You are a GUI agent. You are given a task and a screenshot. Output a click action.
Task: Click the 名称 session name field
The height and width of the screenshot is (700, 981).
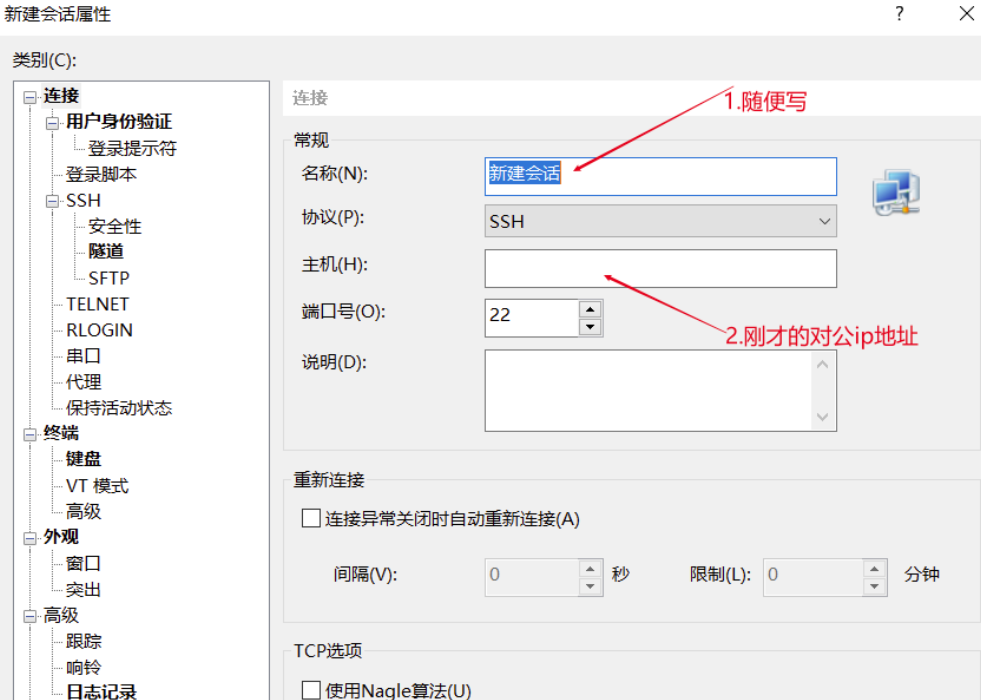point(660,176)
